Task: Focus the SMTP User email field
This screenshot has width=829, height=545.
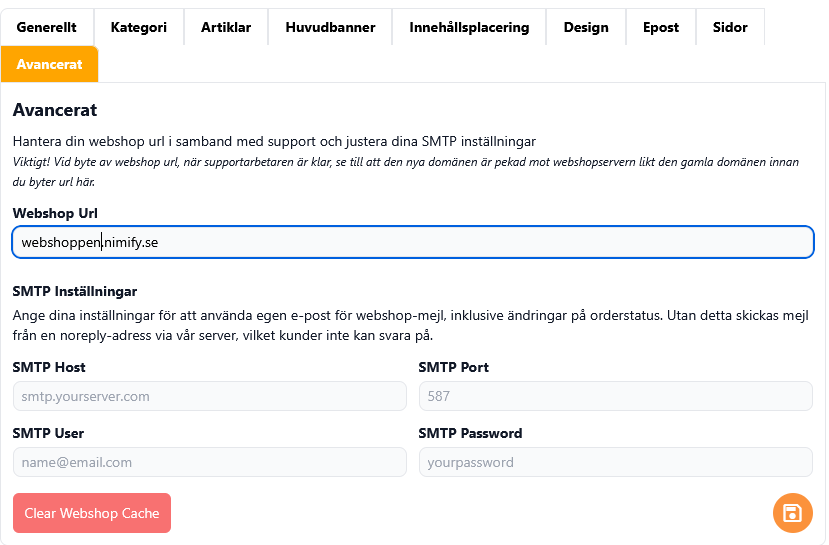Action: coord(209,462)
